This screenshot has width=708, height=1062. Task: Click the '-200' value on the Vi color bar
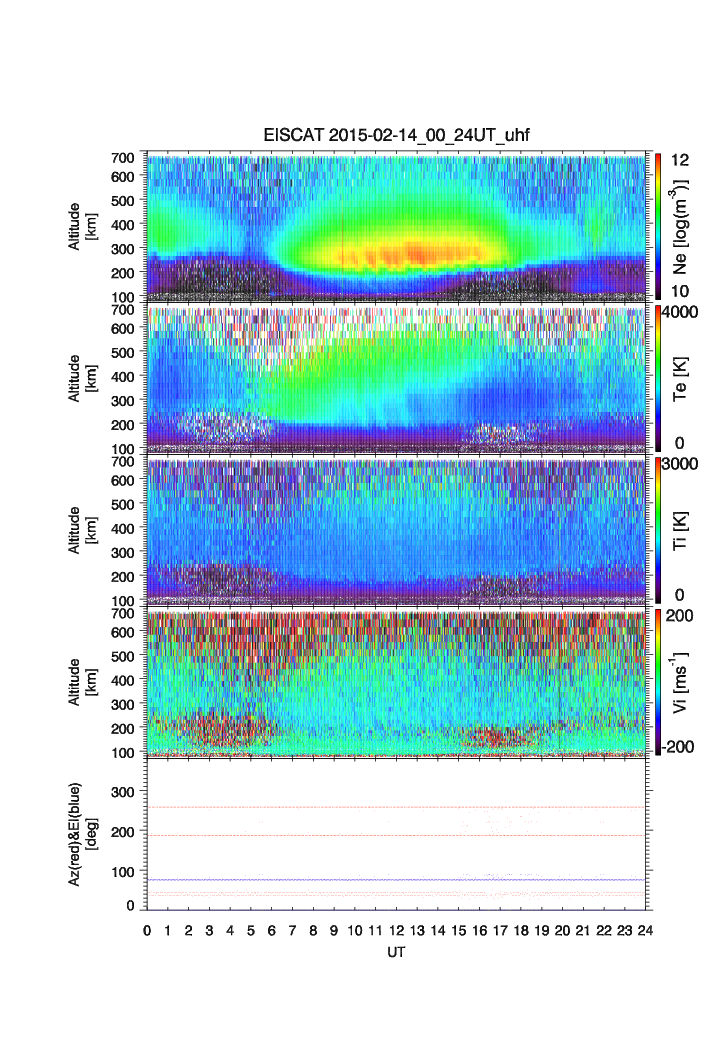[x=678, y=746]
